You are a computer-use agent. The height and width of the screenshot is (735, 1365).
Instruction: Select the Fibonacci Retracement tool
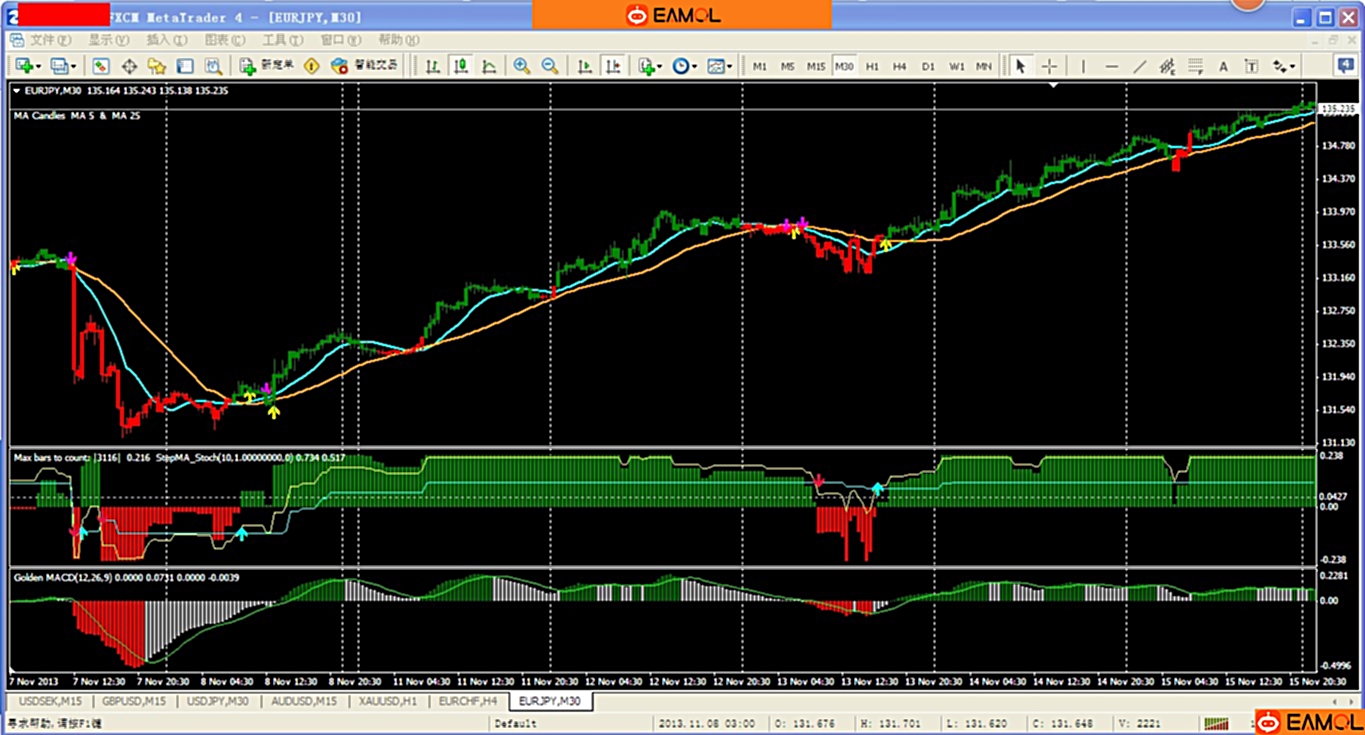click(1195, 66)
